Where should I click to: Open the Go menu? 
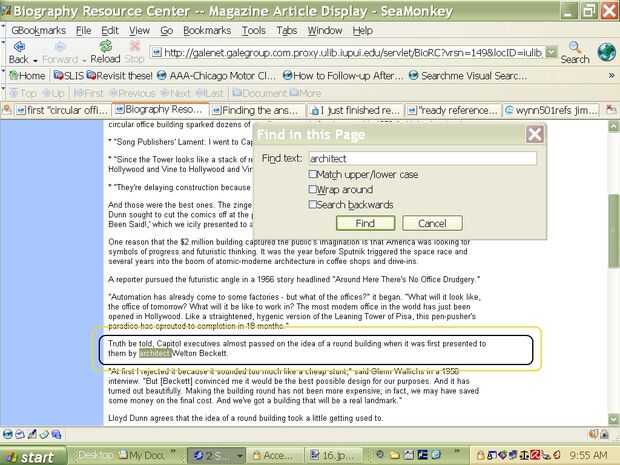pos(166,30)
